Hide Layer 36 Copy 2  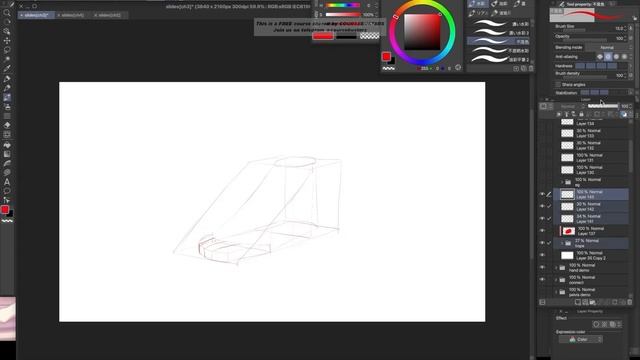click(542, 255)
